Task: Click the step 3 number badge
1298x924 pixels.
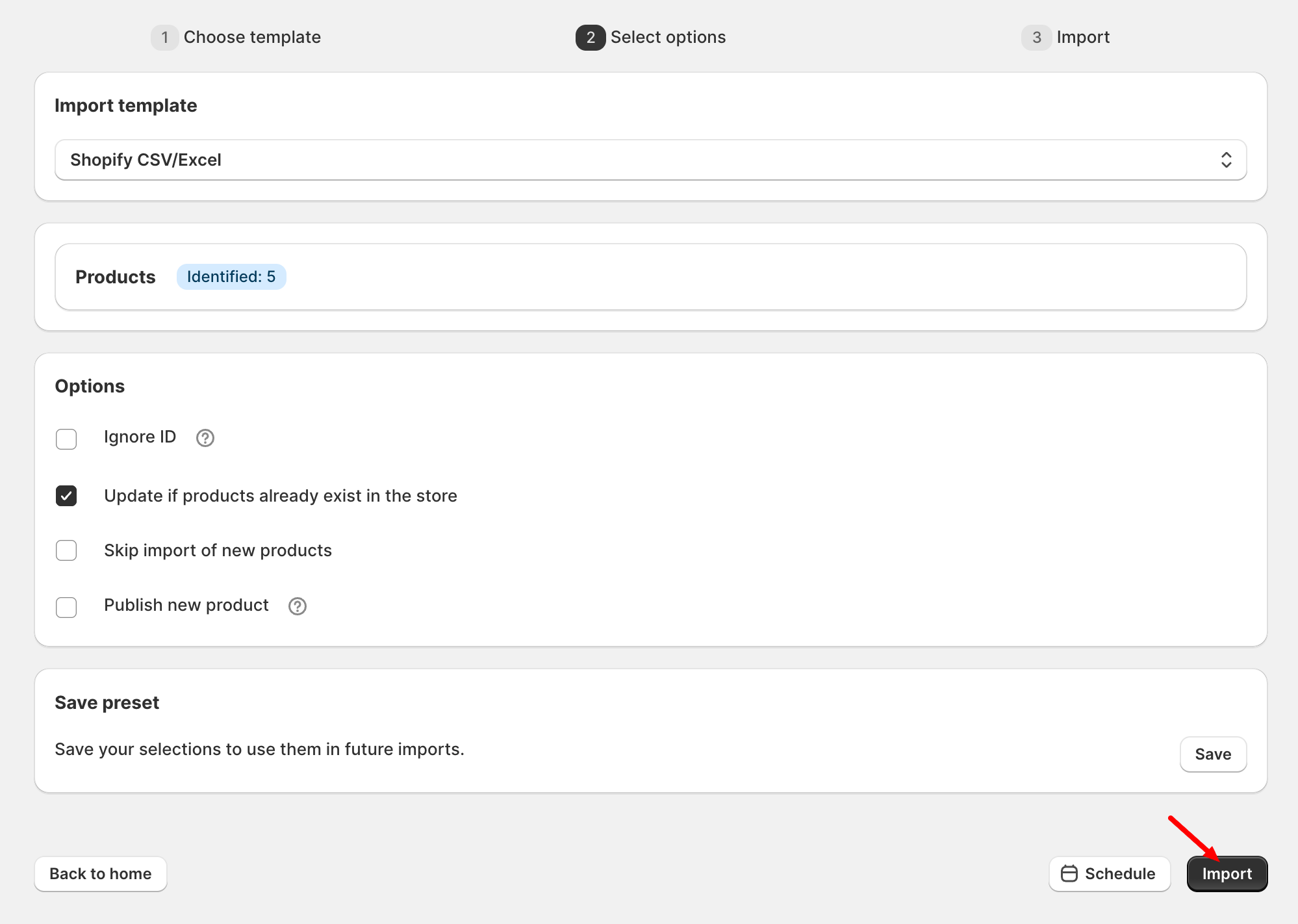Action: pos(1037,38)
